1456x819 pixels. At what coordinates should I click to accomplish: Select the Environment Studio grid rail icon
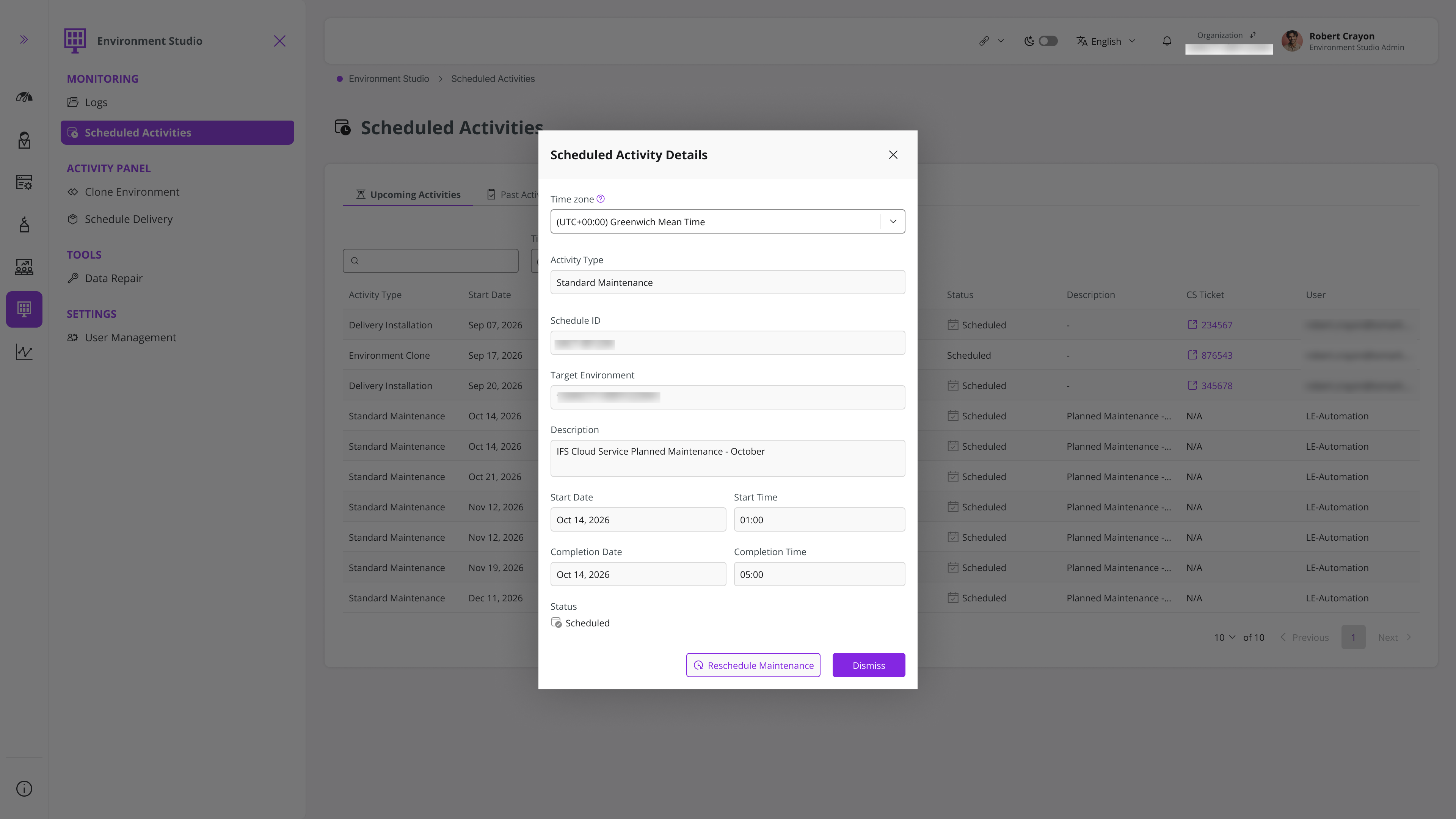[24, 309]
